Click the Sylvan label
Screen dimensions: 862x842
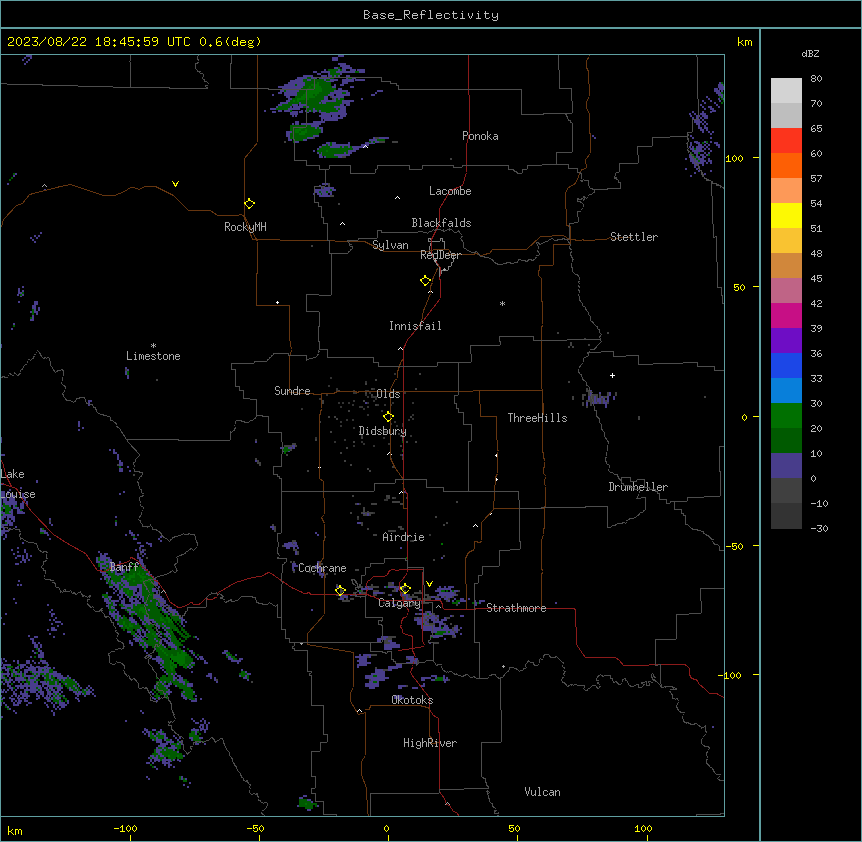(x=390, y=245)
